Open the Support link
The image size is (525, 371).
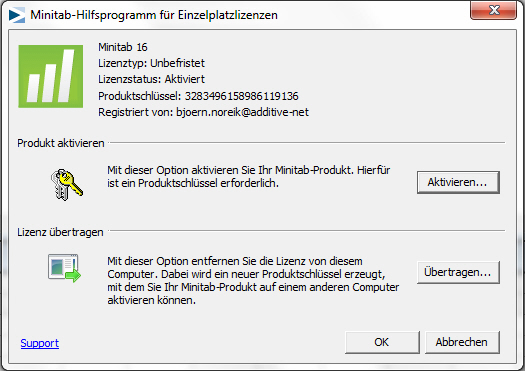click(40, 343)
